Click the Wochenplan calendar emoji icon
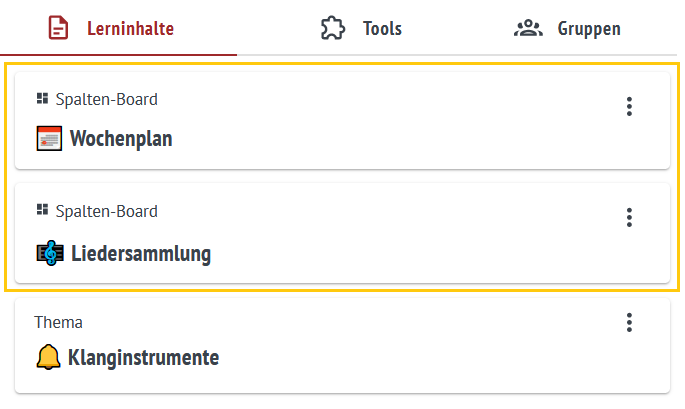 (x=48, y=139)
